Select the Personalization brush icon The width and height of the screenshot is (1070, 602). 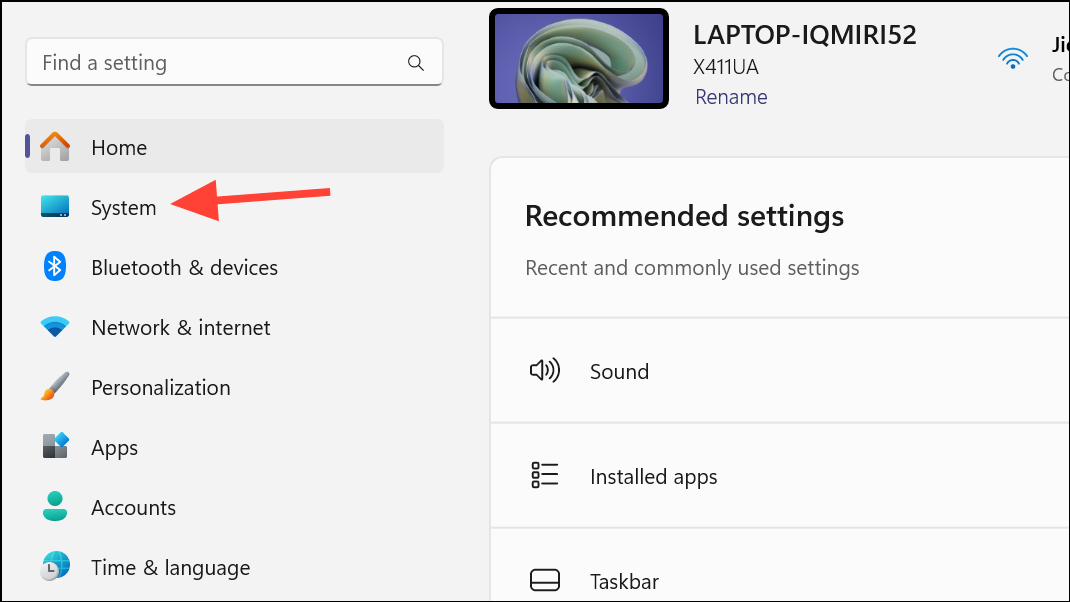[x=55, y=387]
